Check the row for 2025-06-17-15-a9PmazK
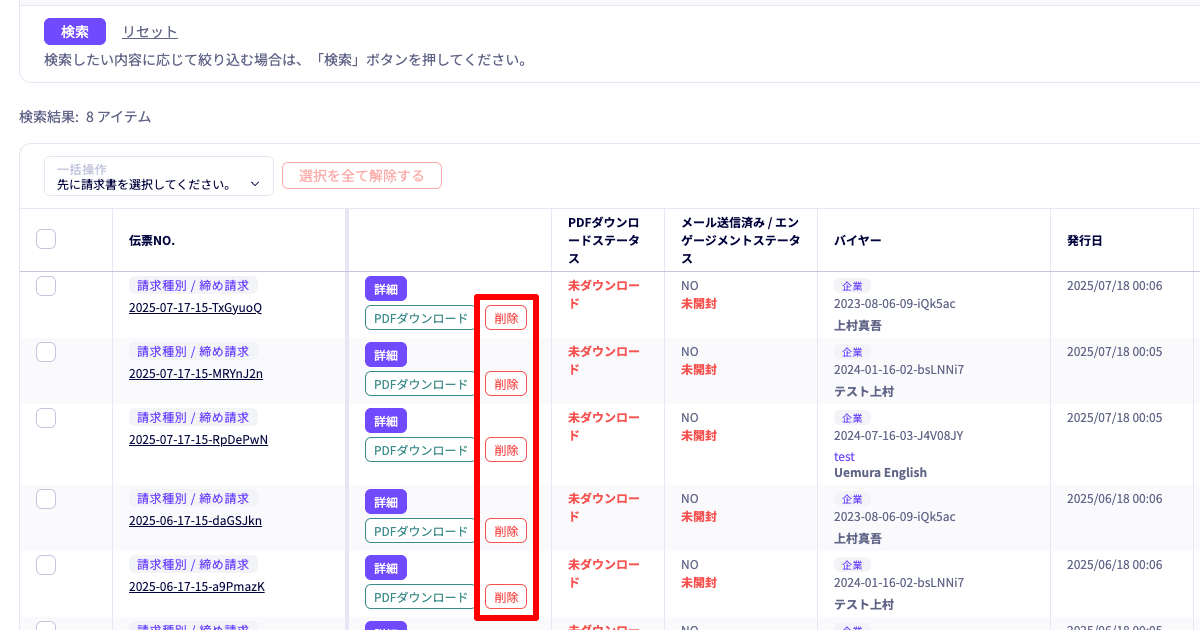Viewport: 1200px width, 630px height. 46,565
